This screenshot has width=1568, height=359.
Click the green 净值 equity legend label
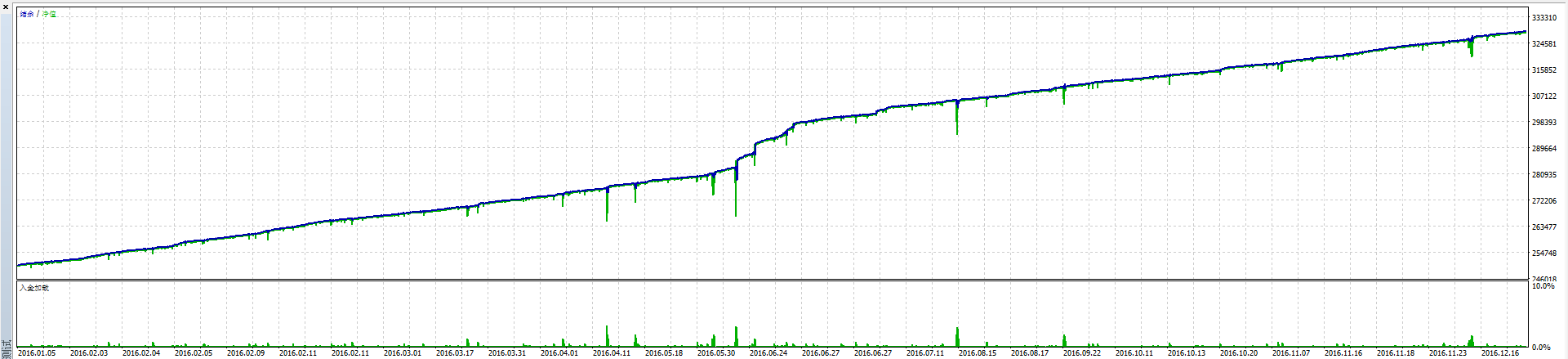(50, 14)
